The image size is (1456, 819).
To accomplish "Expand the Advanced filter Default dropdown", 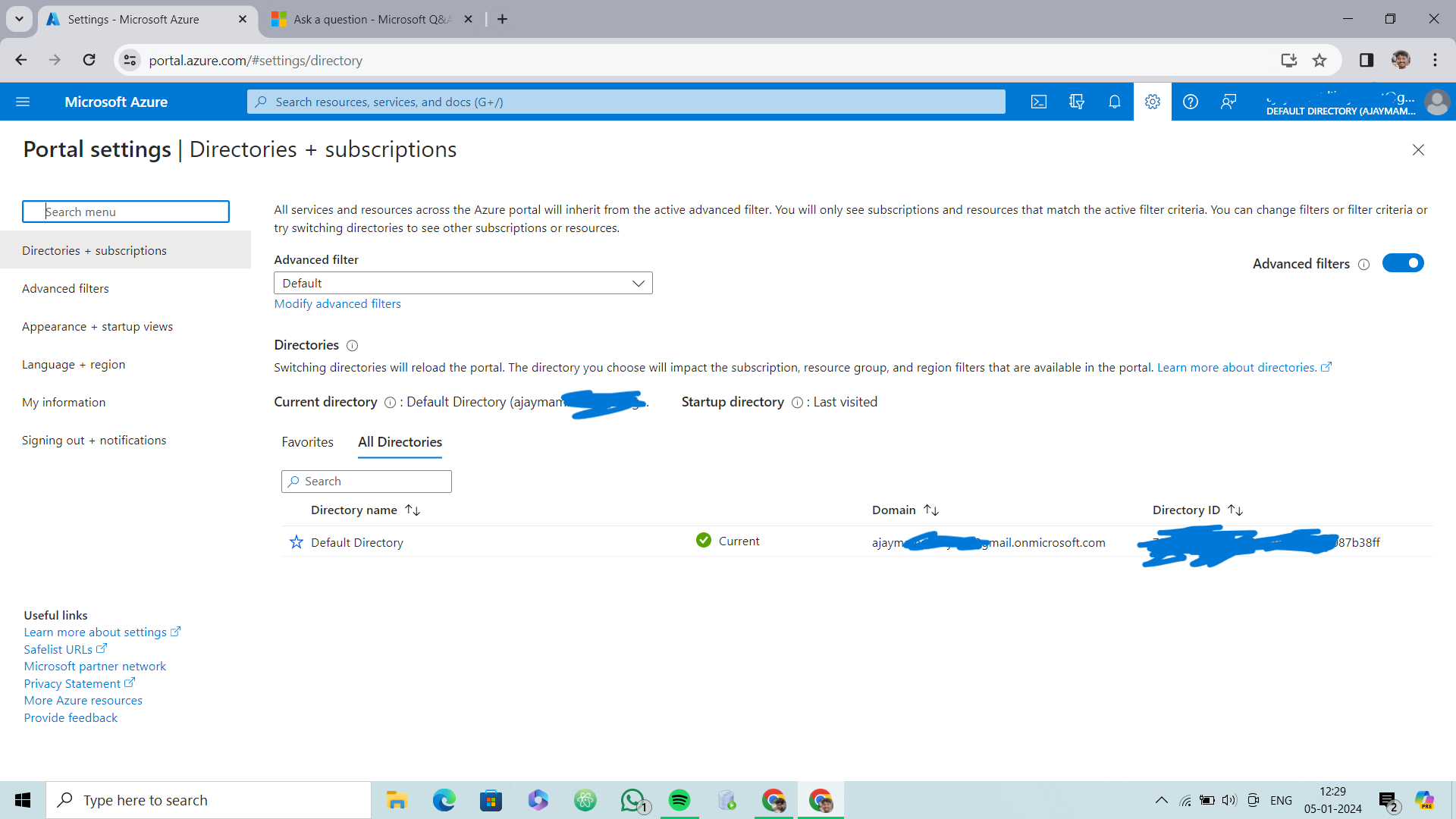I will pyautogui.click(x=463, y=283).
